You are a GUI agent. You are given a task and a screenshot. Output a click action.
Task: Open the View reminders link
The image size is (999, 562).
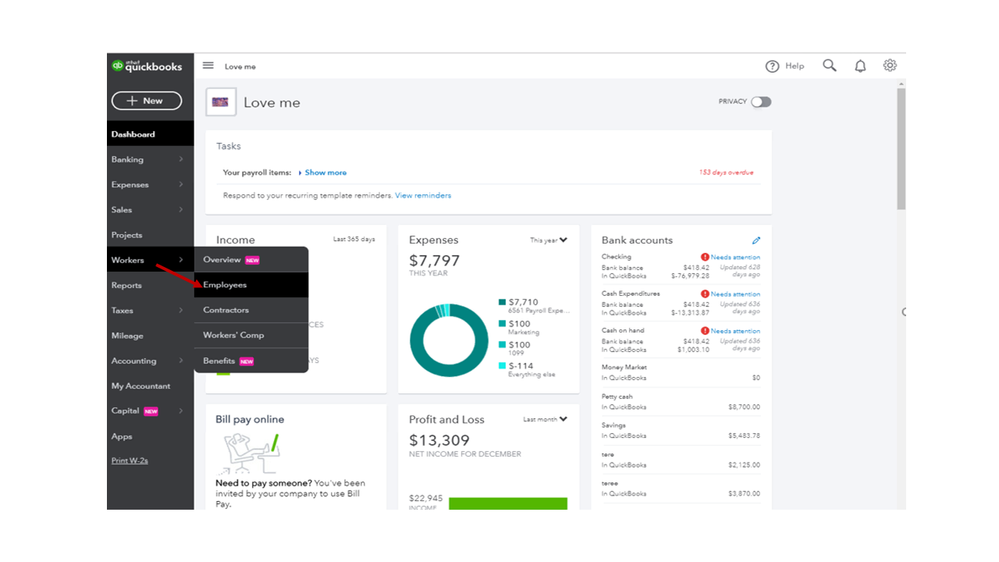[x=423, y=196]
